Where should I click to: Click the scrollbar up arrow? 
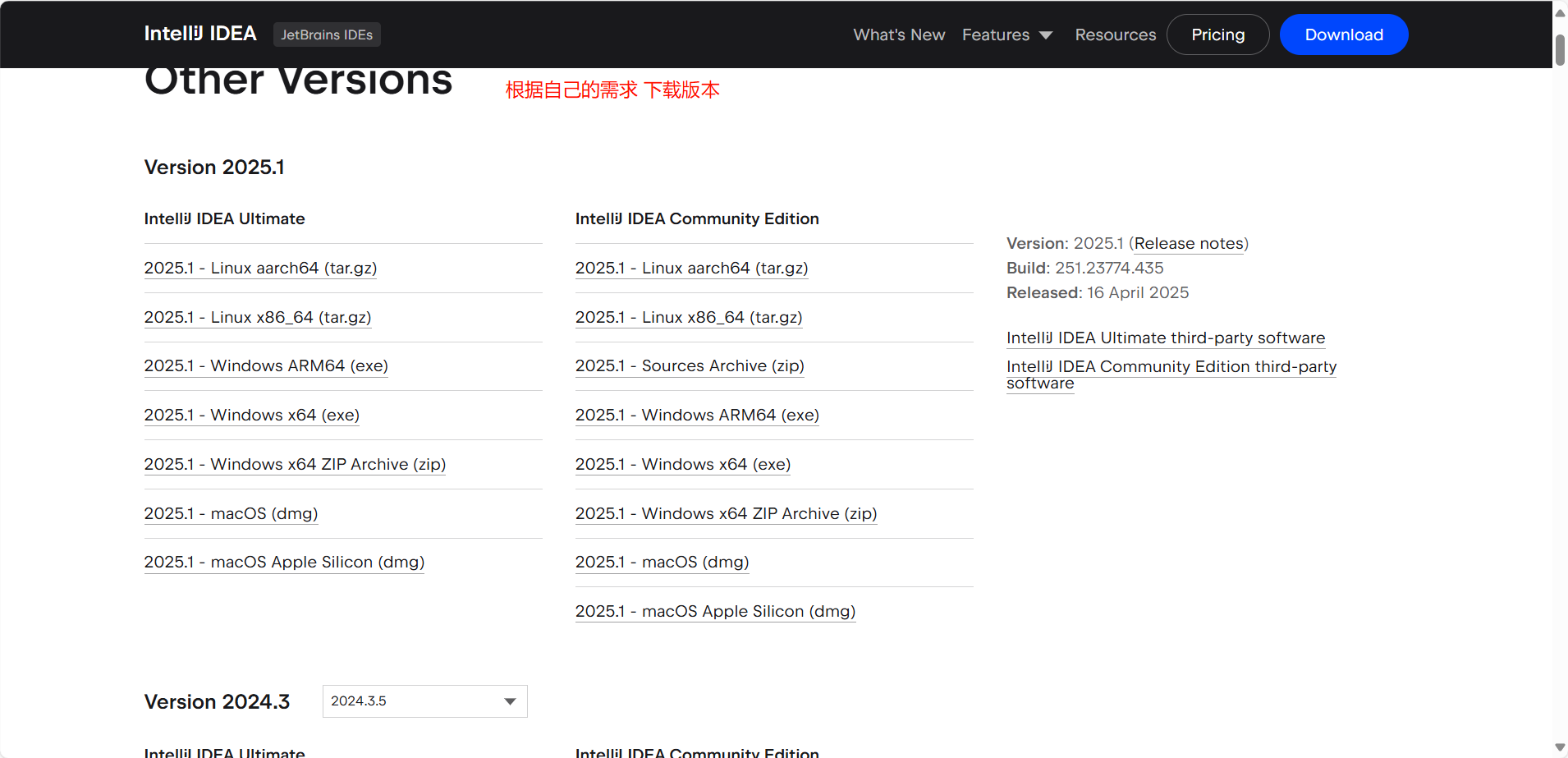pos(1560,12)
